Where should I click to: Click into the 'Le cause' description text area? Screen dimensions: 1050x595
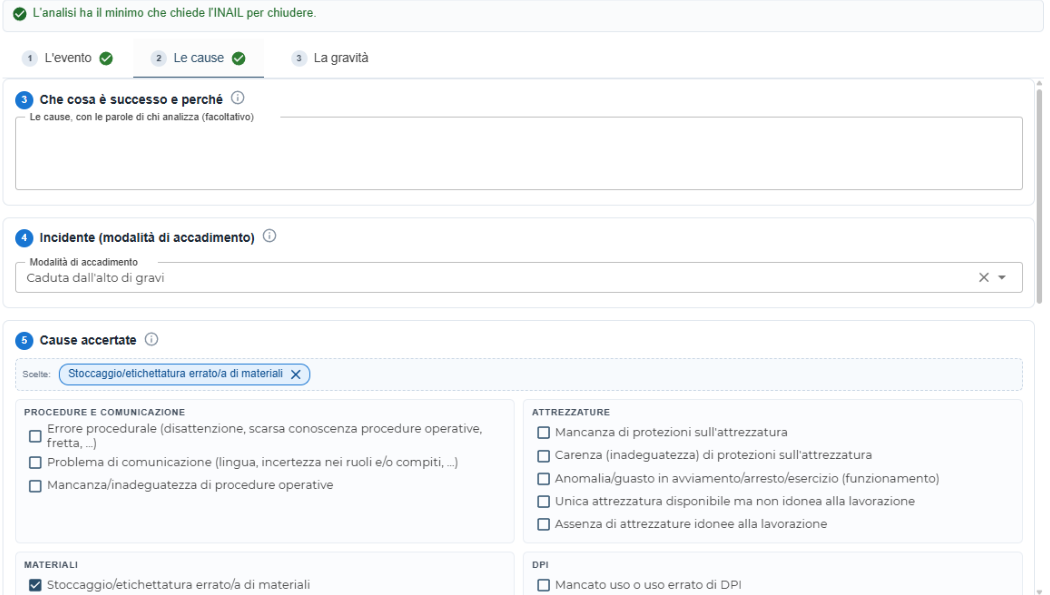[518, 154]
